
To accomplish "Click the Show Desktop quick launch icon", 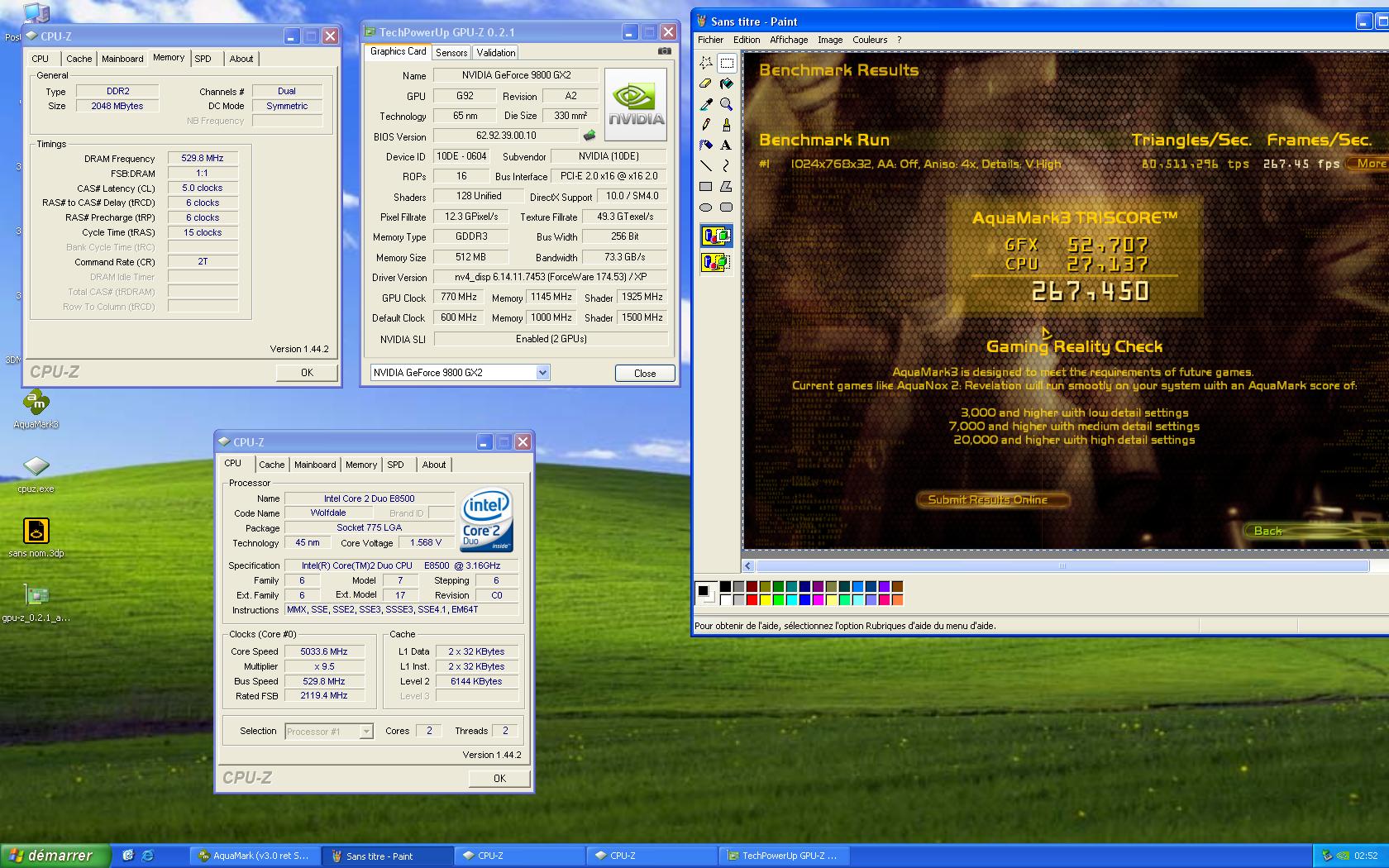I will (x=128, y=856).
